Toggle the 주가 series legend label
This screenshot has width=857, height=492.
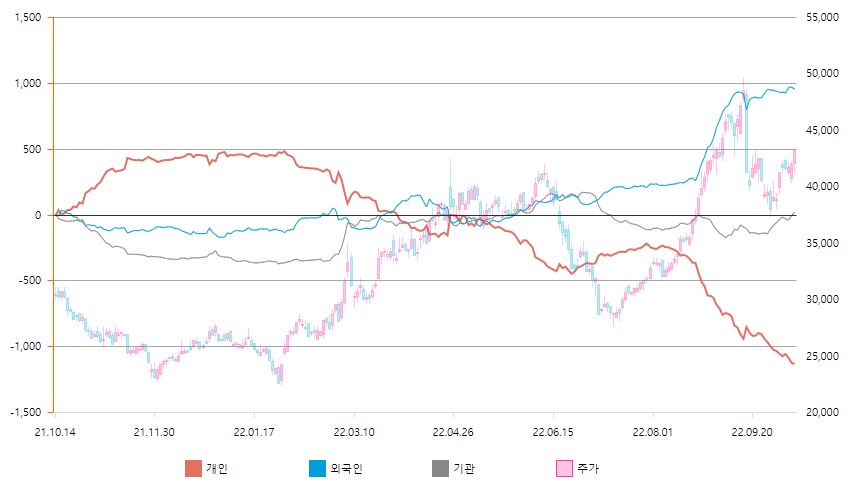(x=588, y=468)
